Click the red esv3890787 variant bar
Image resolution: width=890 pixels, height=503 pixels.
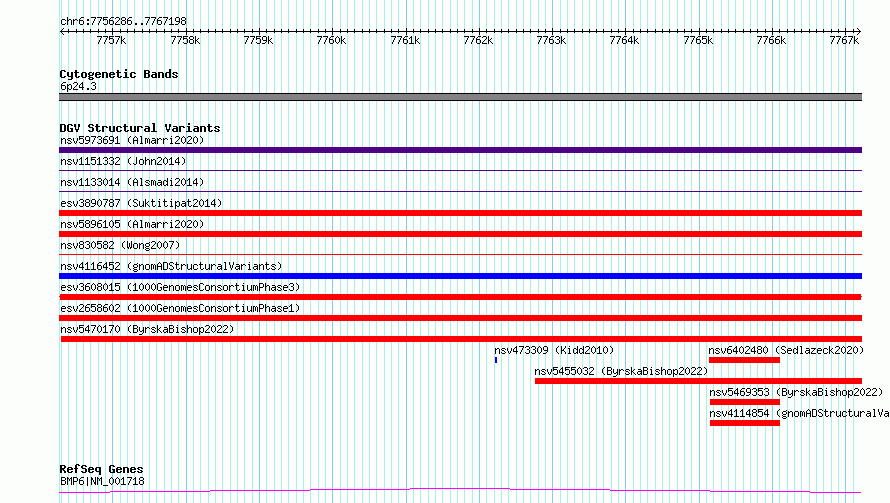click(460, 213)
